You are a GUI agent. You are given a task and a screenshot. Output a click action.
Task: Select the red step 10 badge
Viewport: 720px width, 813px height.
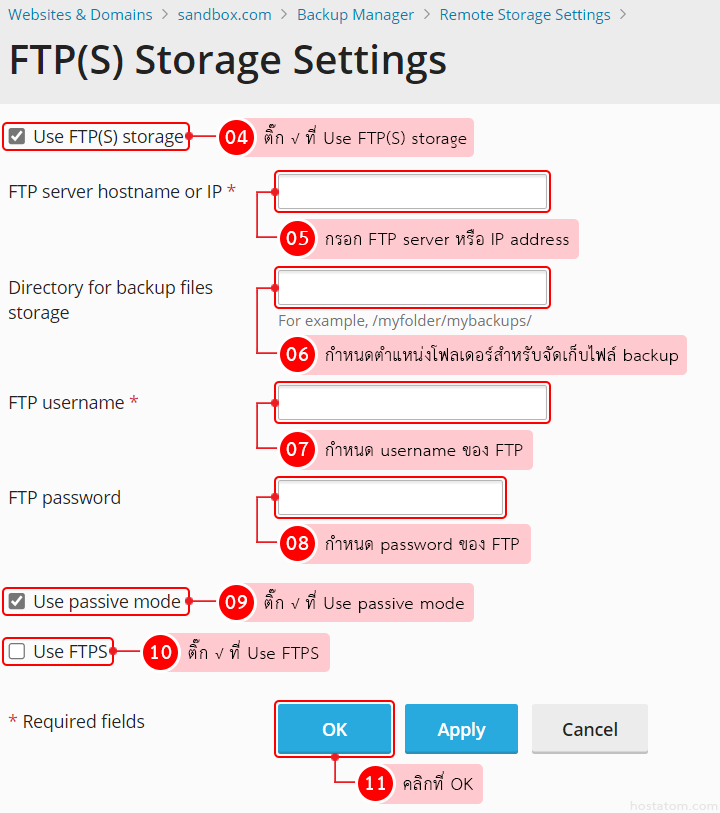coord(160,653)
